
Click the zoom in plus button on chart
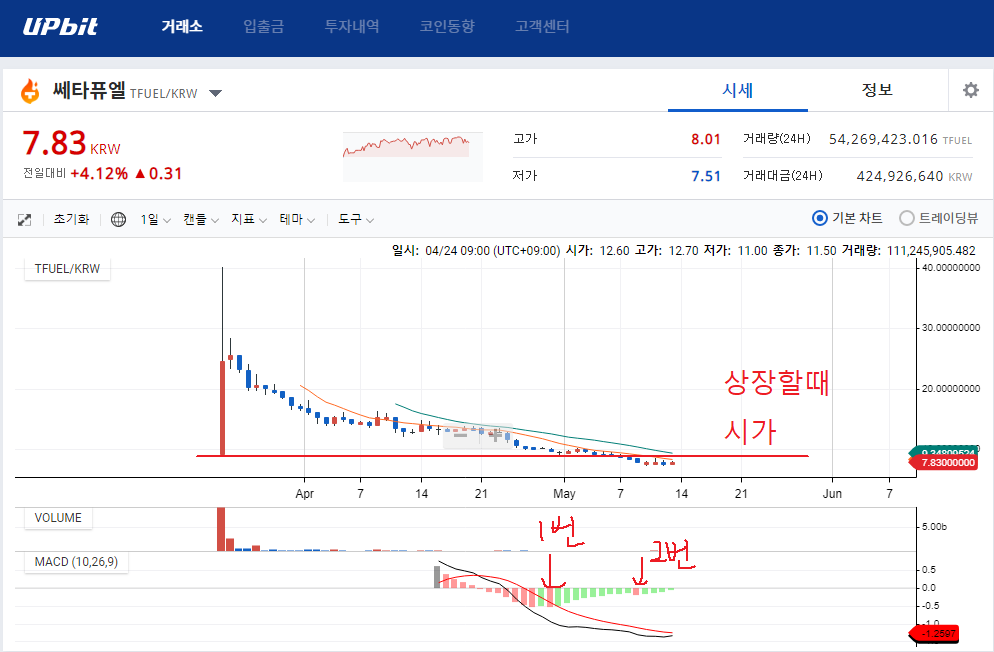495,435
